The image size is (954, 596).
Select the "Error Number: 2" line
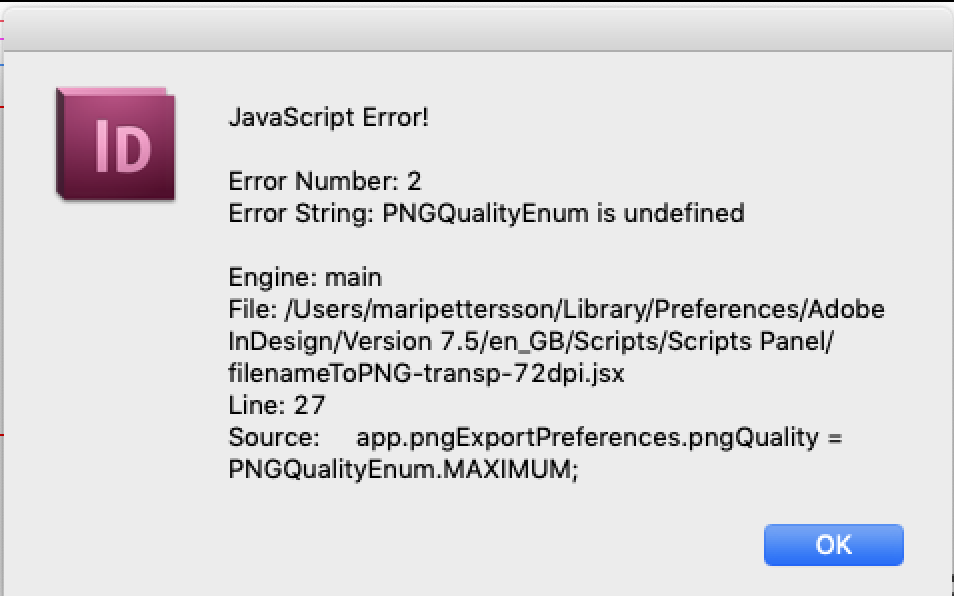pyautogui.click(x=325, y=181)
